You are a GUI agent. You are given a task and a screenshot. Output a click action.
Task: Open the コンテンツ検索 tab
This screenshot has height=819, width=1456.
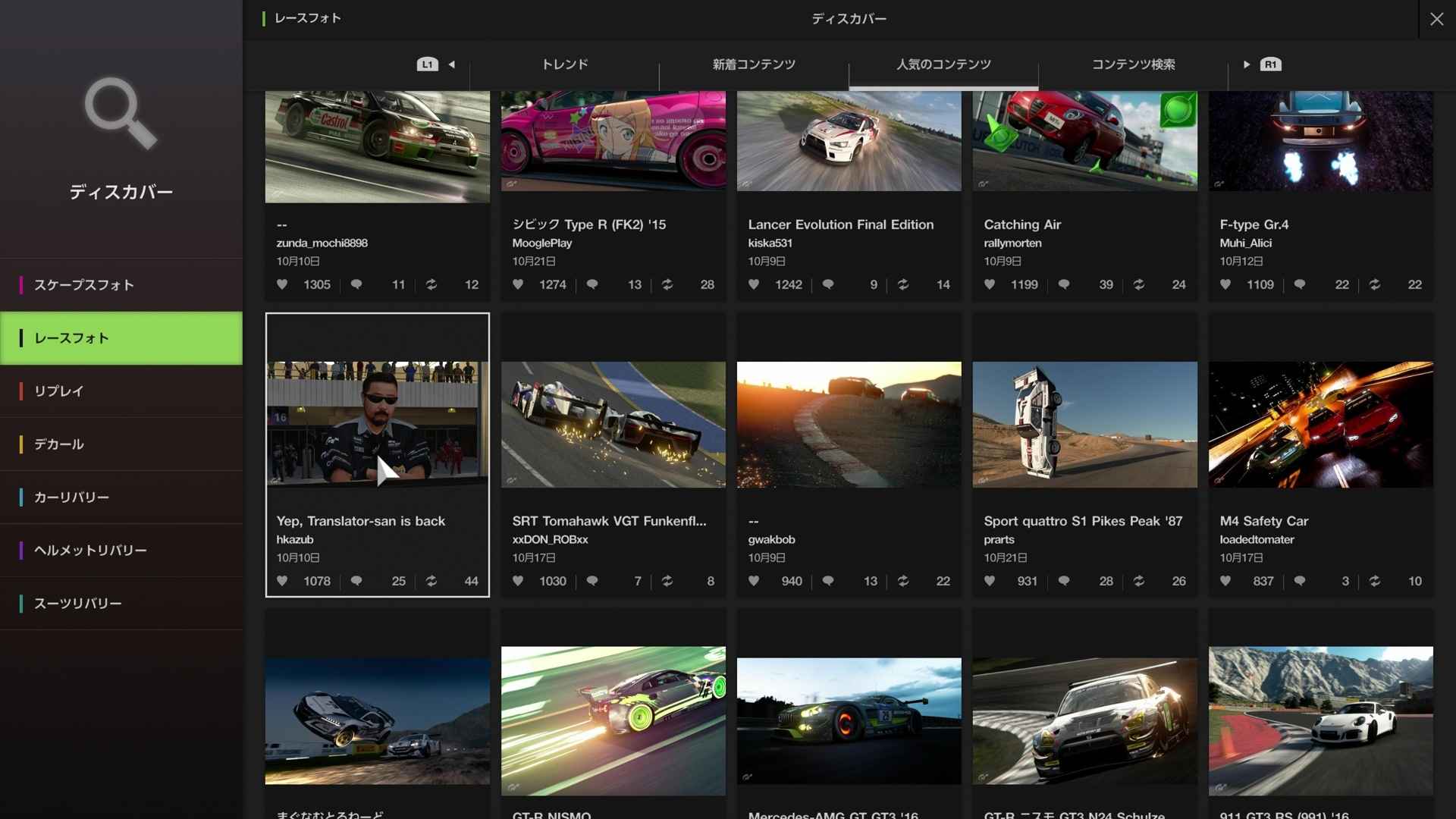coord(1133,64)
